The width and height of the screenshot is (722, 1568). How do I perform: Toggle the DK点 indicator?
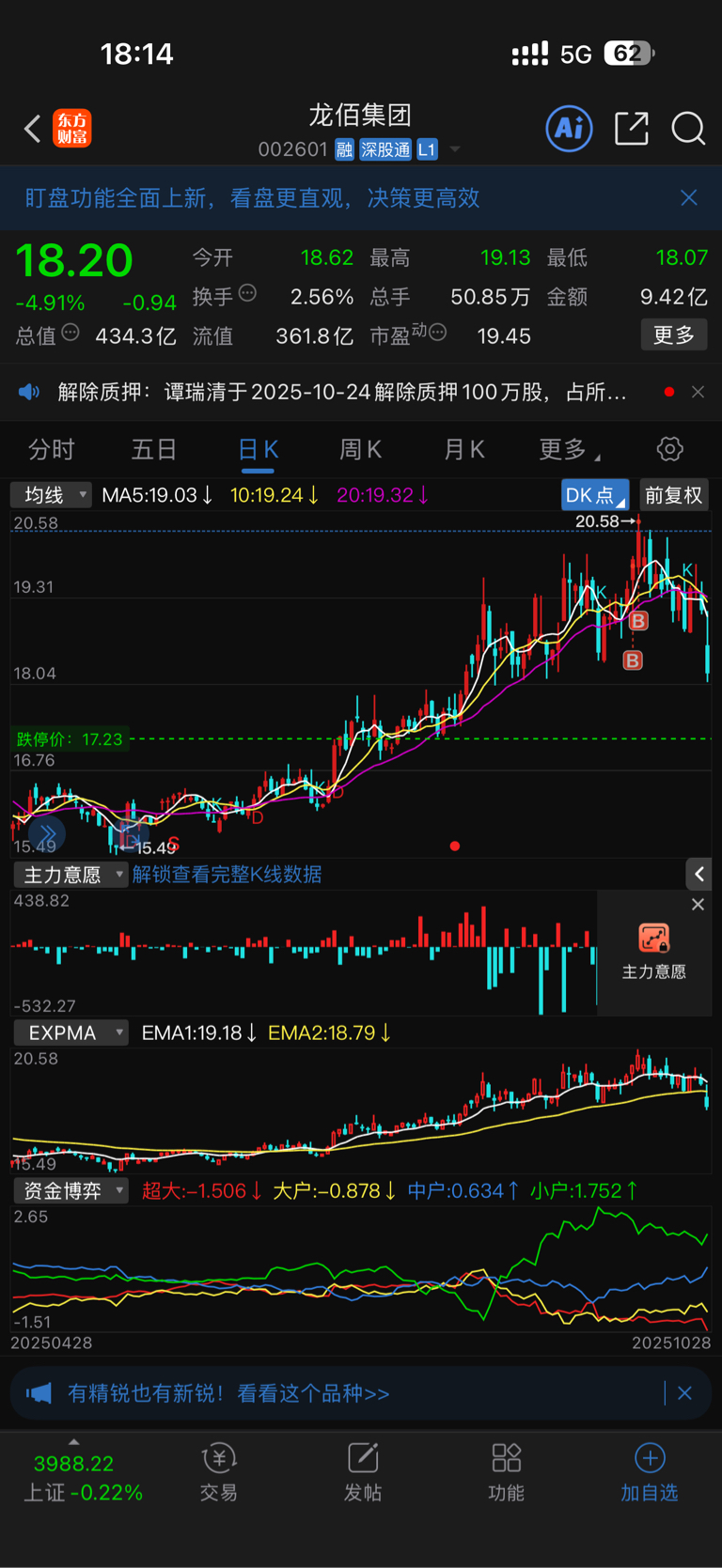[594, 495]
